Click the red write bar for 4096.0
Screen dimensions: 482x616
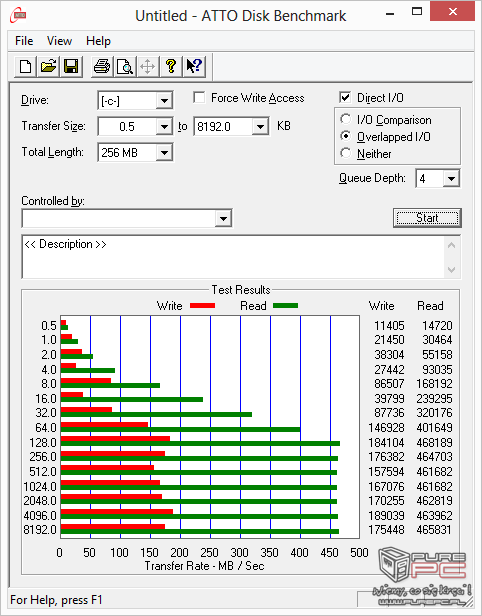(117, 512)
